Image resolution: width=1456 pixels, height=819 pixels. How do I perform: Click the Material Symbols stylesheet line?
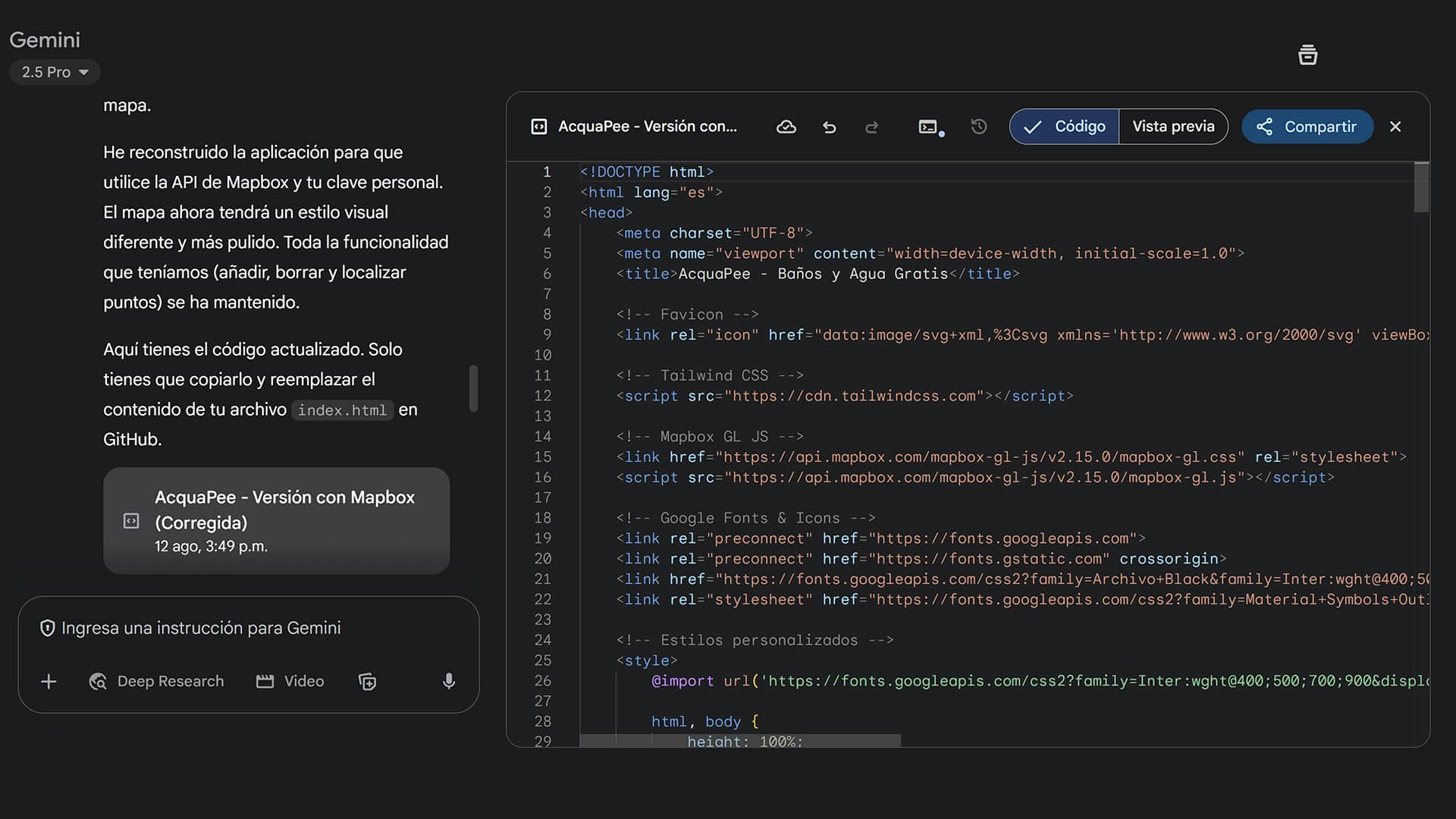click(x=1023, y=600)
